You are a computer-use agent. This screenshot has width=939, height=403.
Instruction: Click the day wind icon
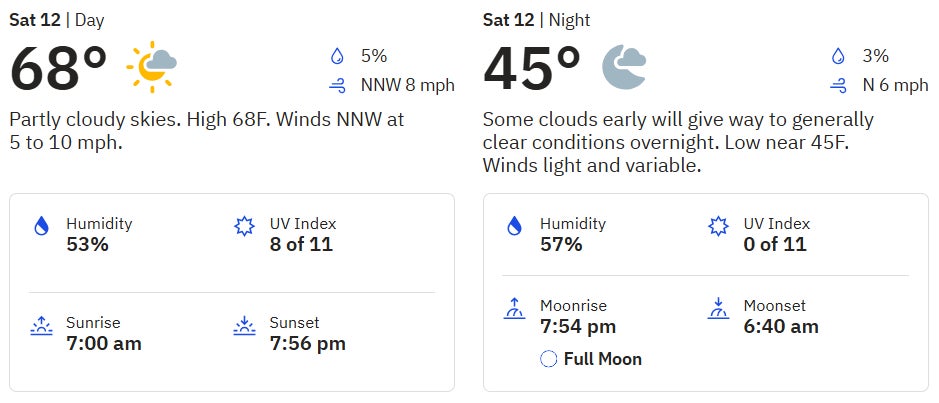335,86
